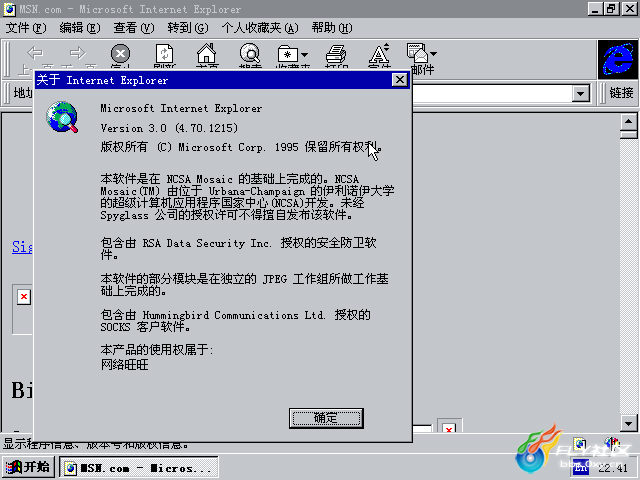Click the Refresh page toolbar icon
640x480 pixels.
164,53
